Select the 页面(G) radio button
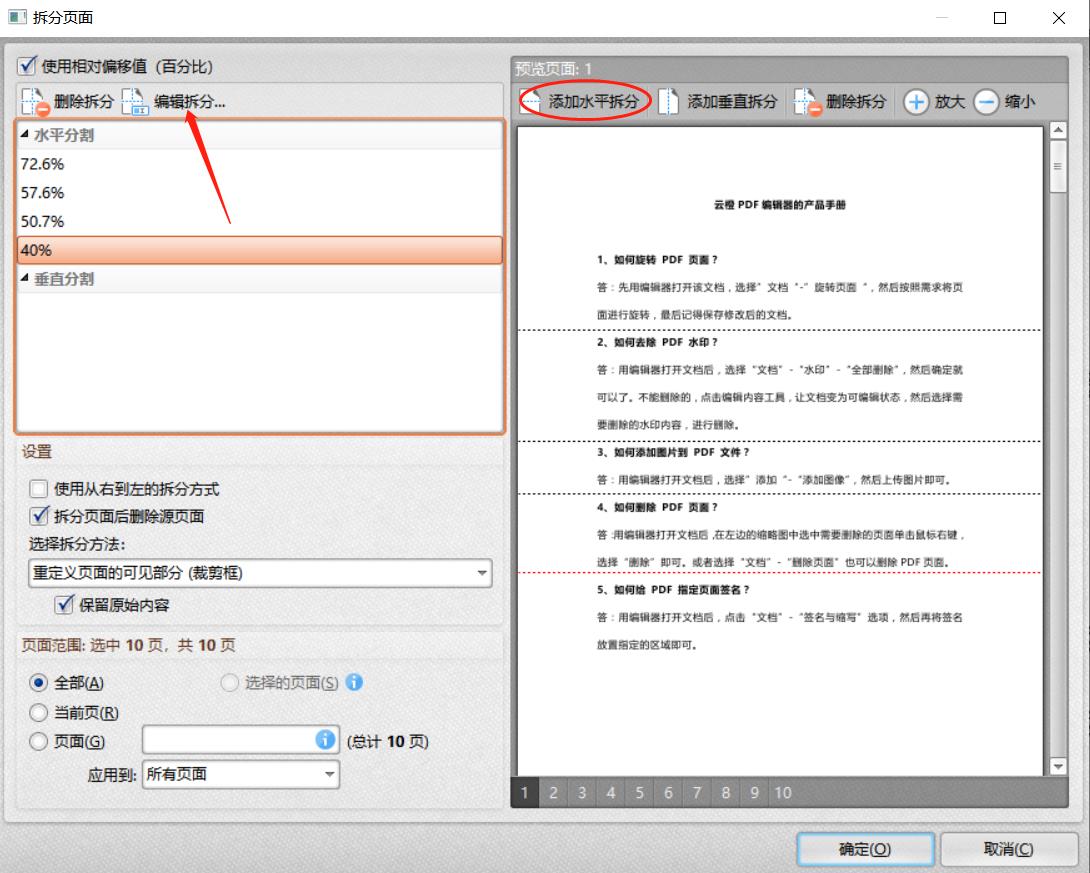This screenshot has width=1090, height=873. [x=38, y=742]
